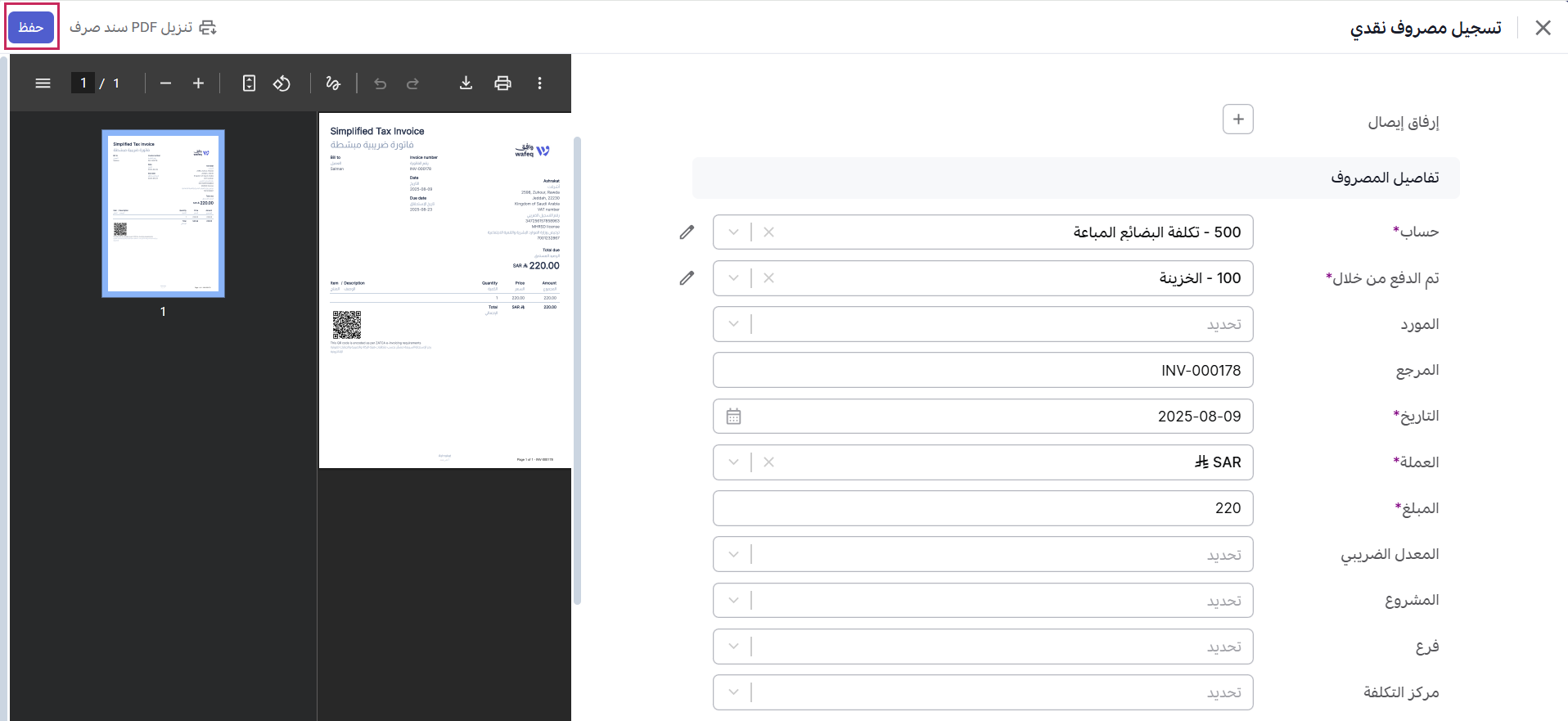Open the المشروع project dropdown

click(733, 601)
